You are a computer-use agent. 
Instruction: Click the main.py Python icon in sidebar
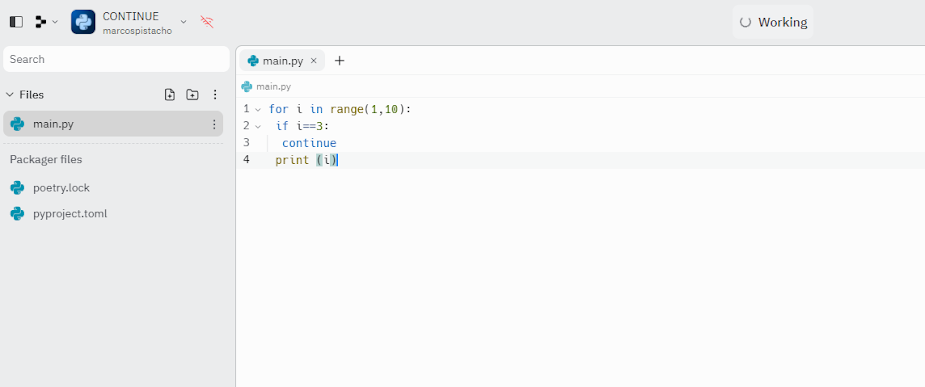tap(17, 124)
